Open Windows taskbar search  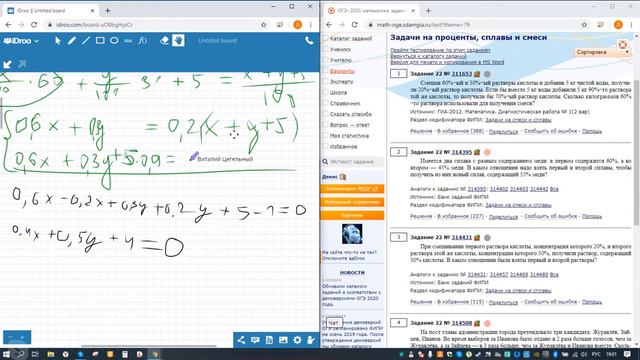20,354
